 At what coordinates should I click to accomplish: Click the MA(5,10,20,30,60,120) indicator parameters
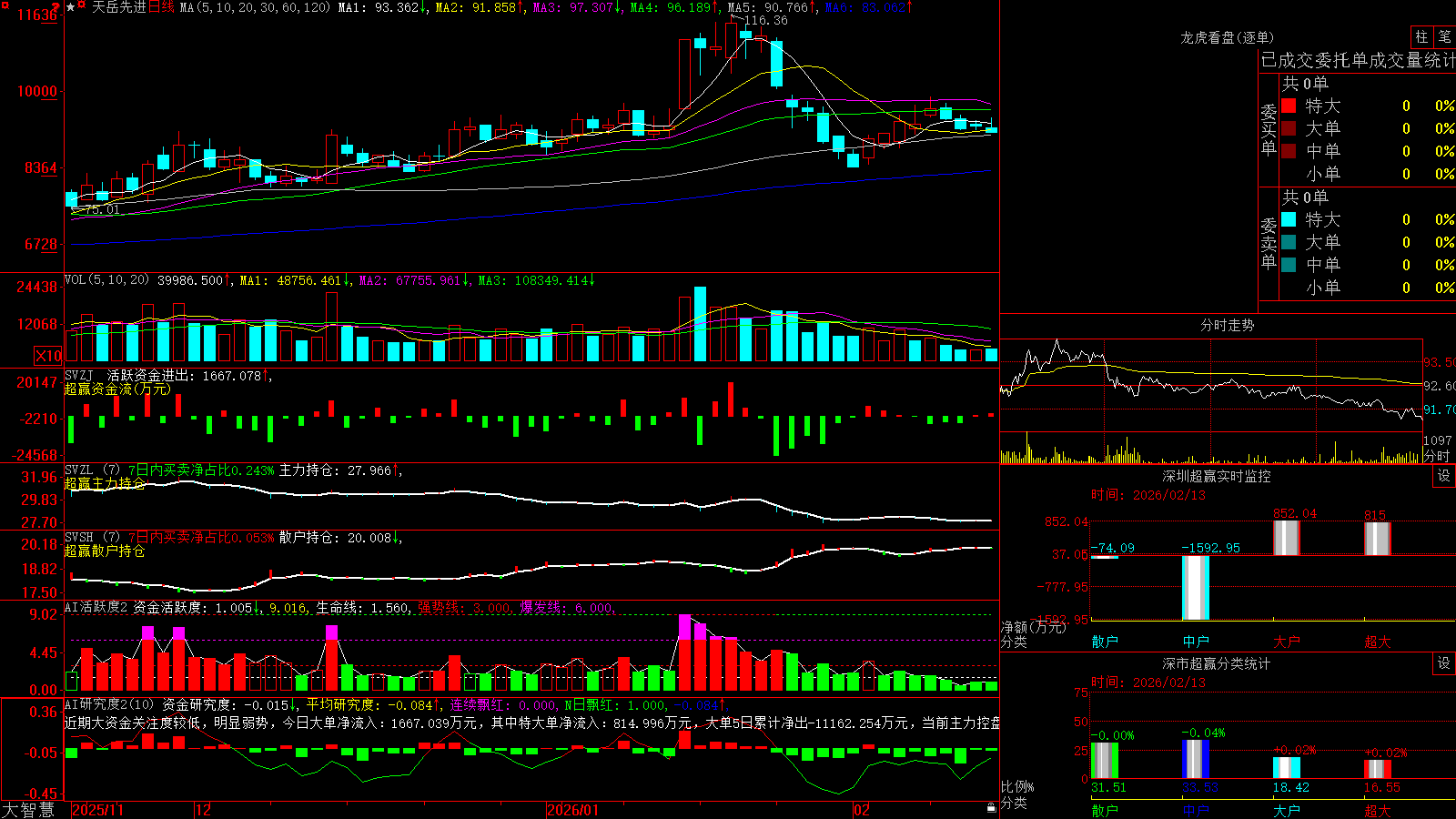click(x=255, y=7)
